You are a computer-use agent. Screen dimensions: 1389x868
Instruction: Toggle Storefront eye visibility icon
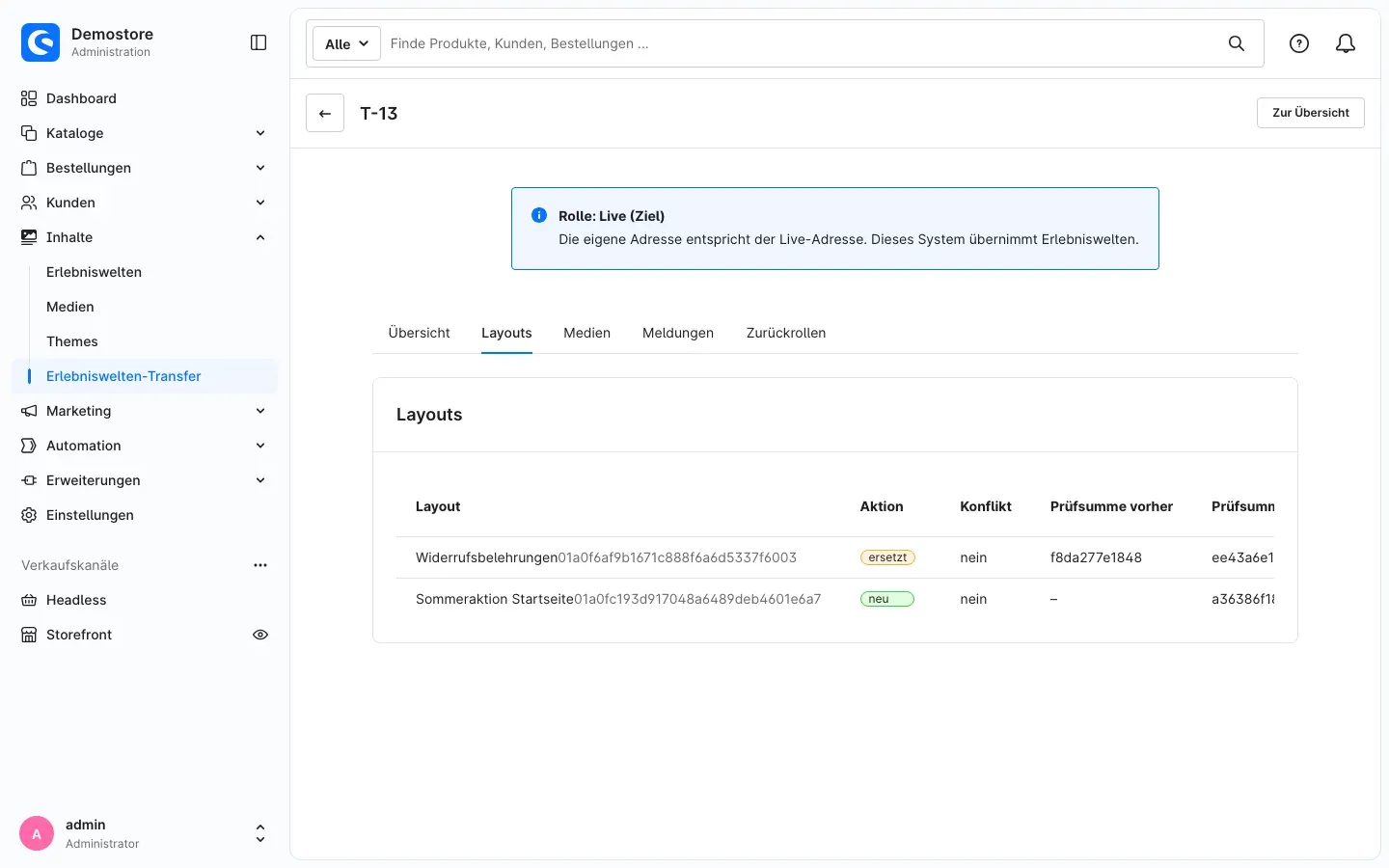(x=260, y=635)
